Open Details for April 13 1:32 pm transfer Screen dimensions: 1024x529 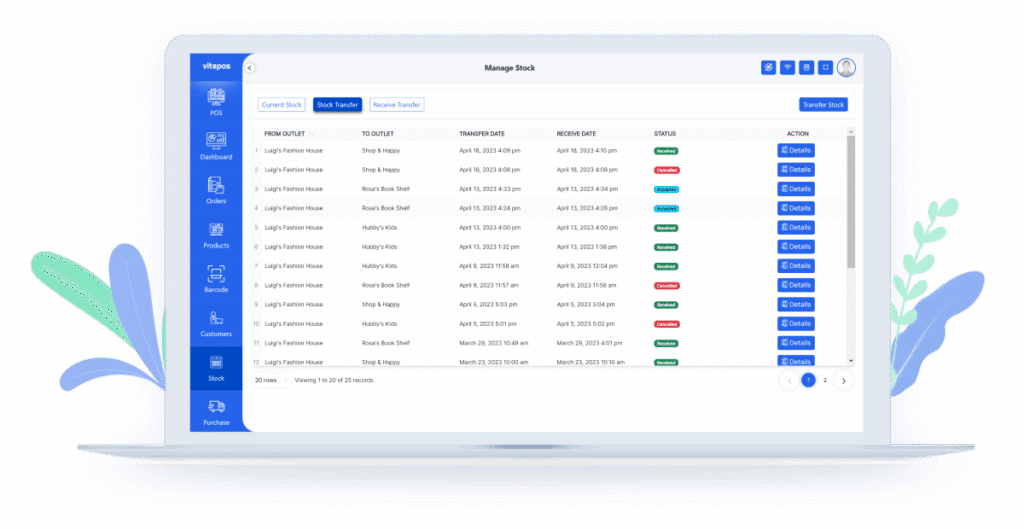click(x=796, y=247)
